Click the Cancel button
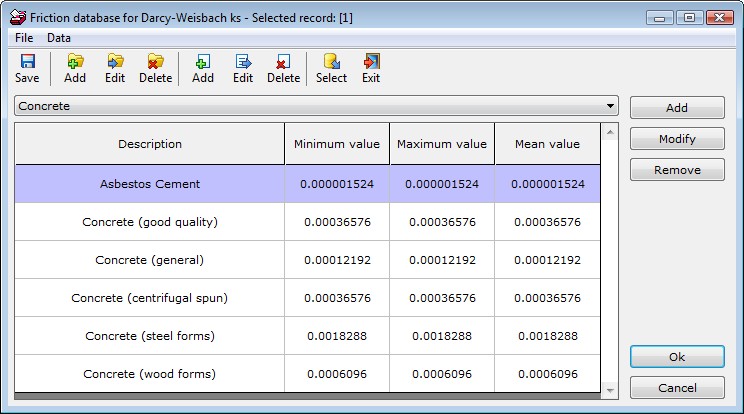Image resolution: width=744 pixels, height=414 pixels. pyautogui.click(x=677, y=388)
